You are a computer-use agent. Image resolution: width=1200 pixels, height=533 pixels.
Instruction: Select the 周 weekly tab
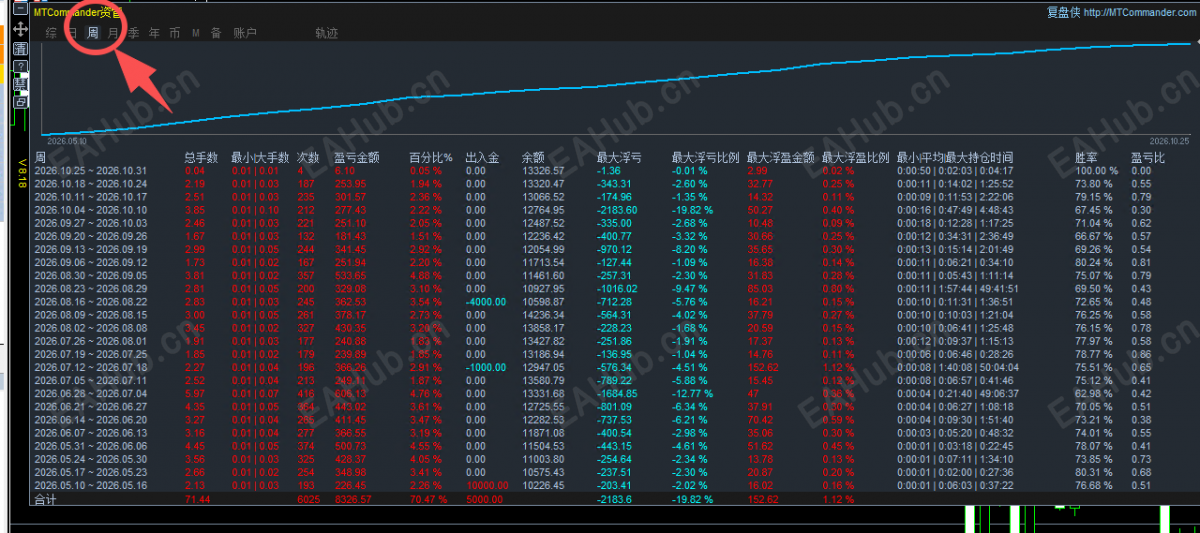(92, 33)
